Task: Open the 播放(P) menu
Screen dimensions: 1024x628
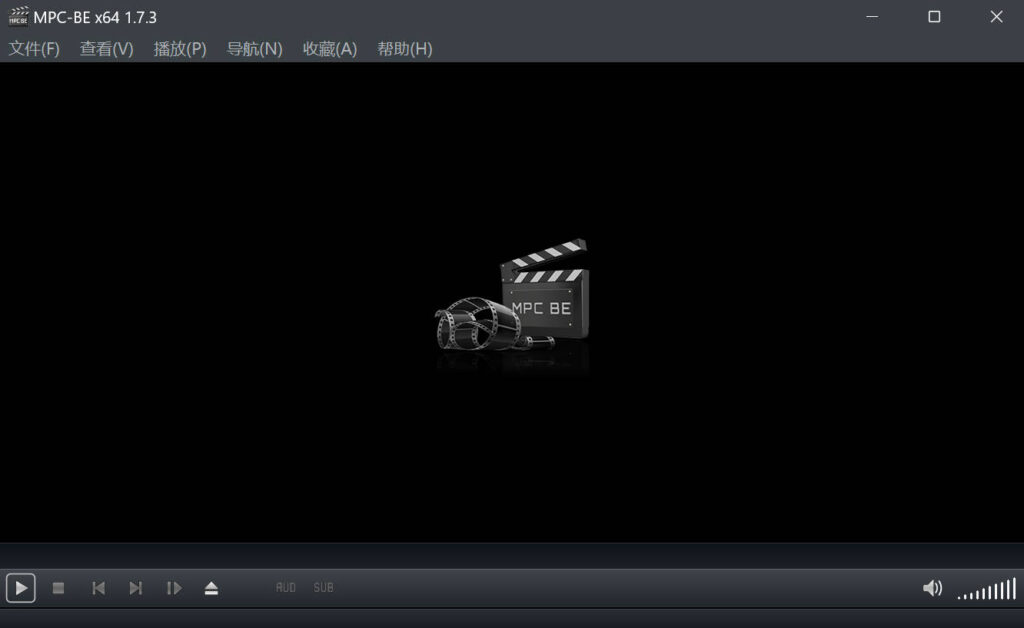Action: (x=180, y=49)
